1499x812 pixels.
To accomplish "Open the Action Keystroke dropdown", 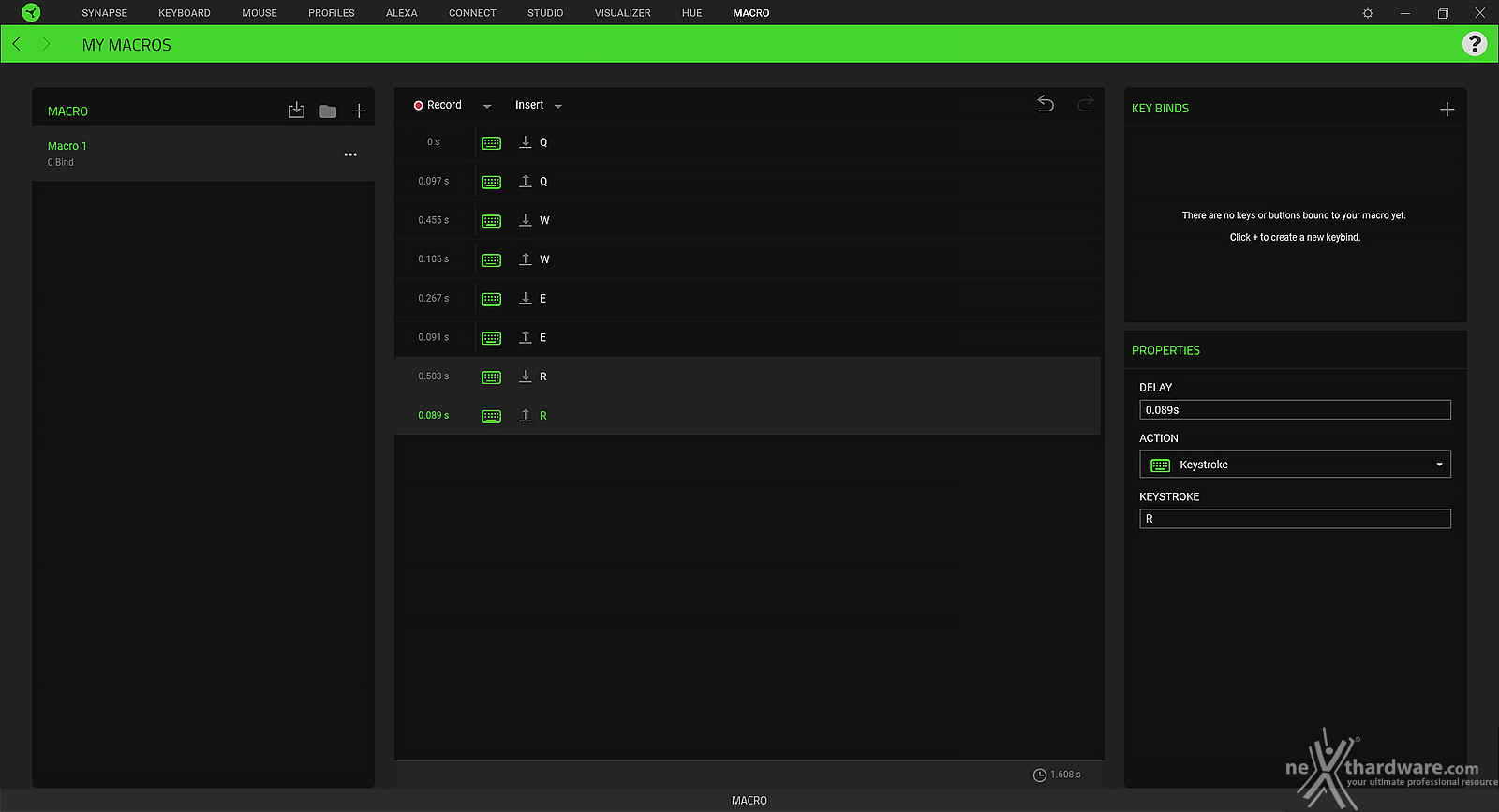I will tap(1295, 465).
